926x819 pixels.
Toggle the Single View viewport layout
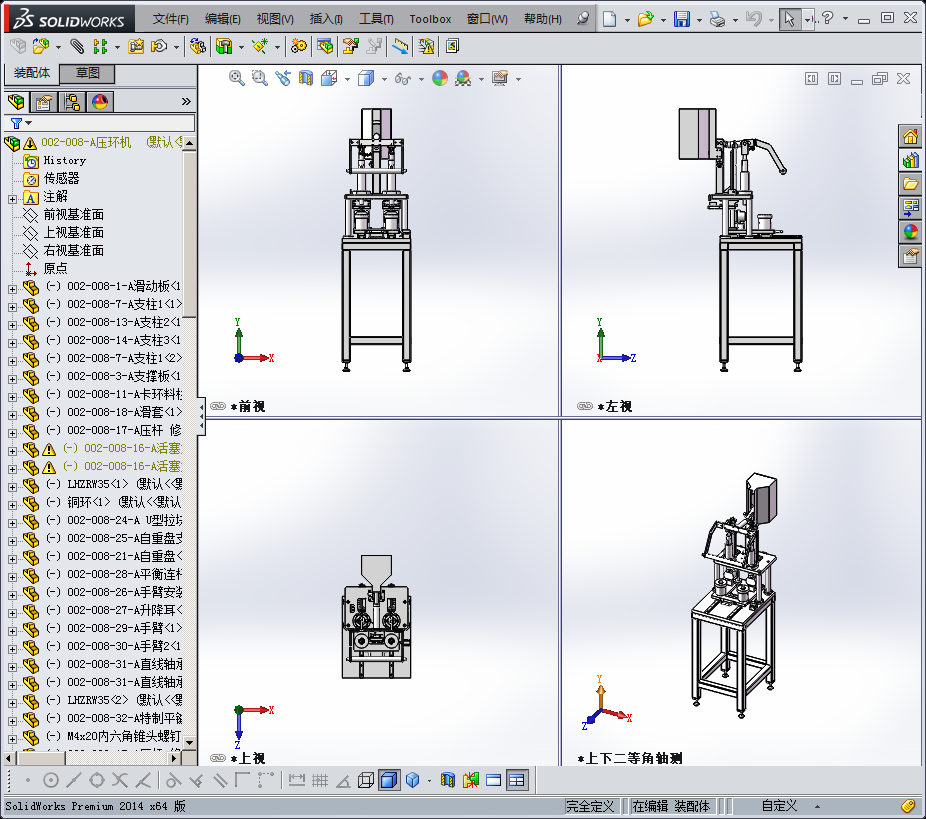(x=493, y=780)
